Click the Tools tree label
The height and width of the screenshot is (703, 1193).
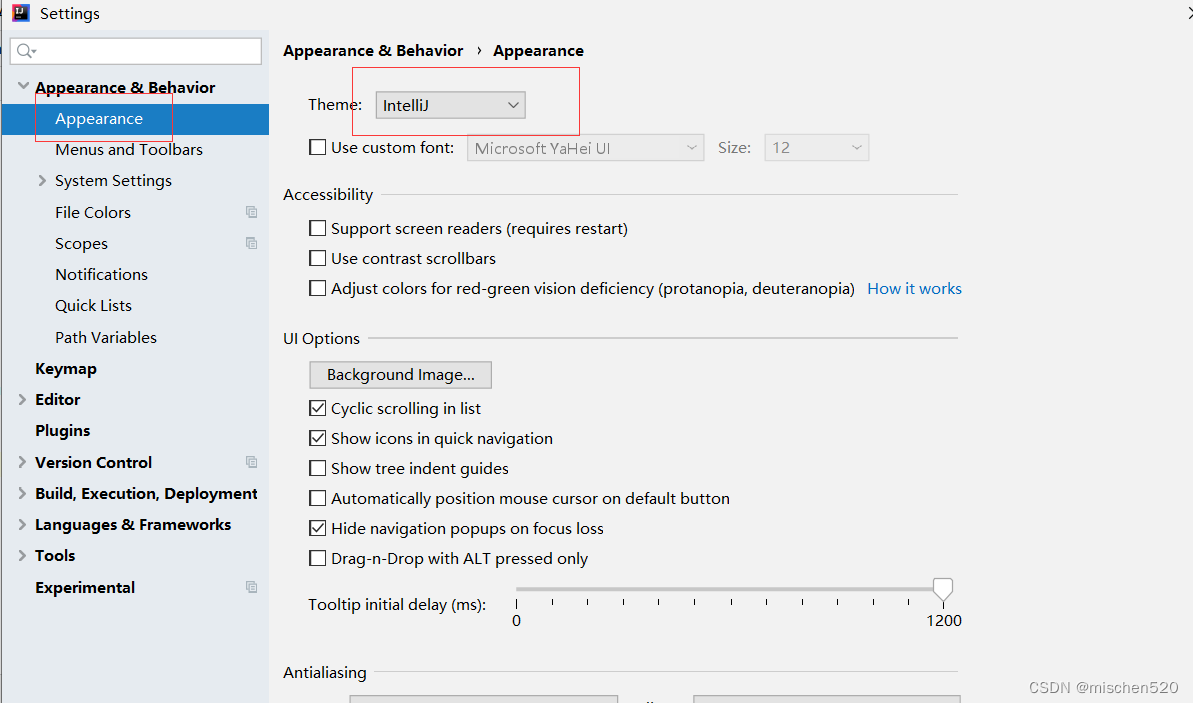coord(55,555)
